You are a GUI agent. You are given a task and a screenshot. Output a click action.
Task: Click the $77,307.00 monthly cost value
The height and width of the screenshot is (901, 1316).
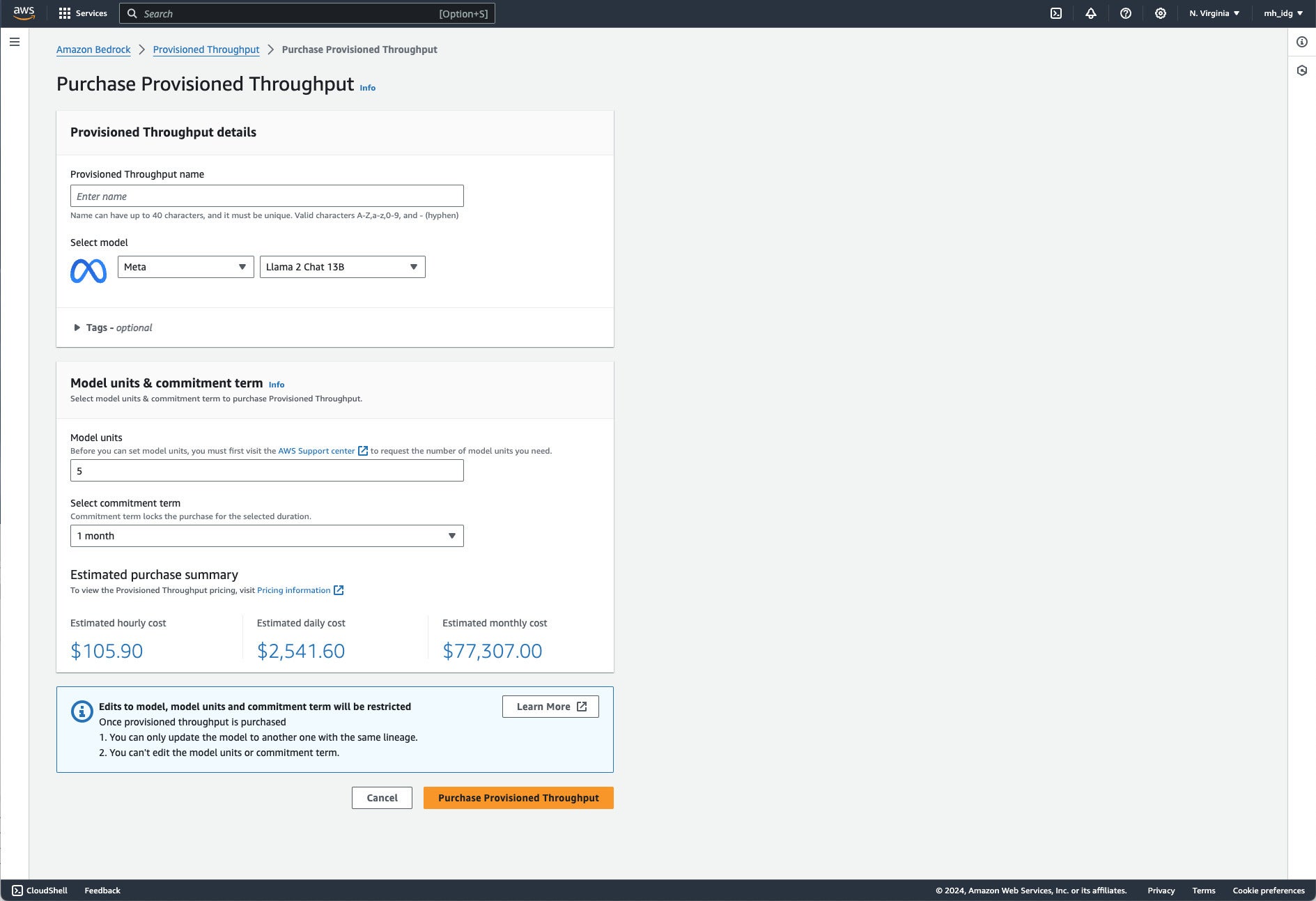493,651
